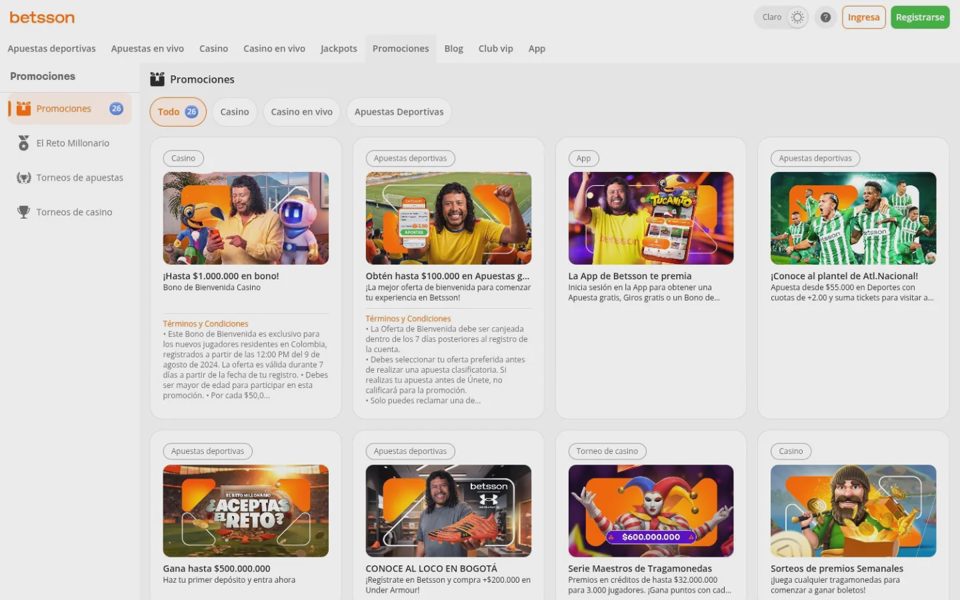
Task: Toggle the Claro light theme switch
Action: pyautogui.click(x=781, y=17)
